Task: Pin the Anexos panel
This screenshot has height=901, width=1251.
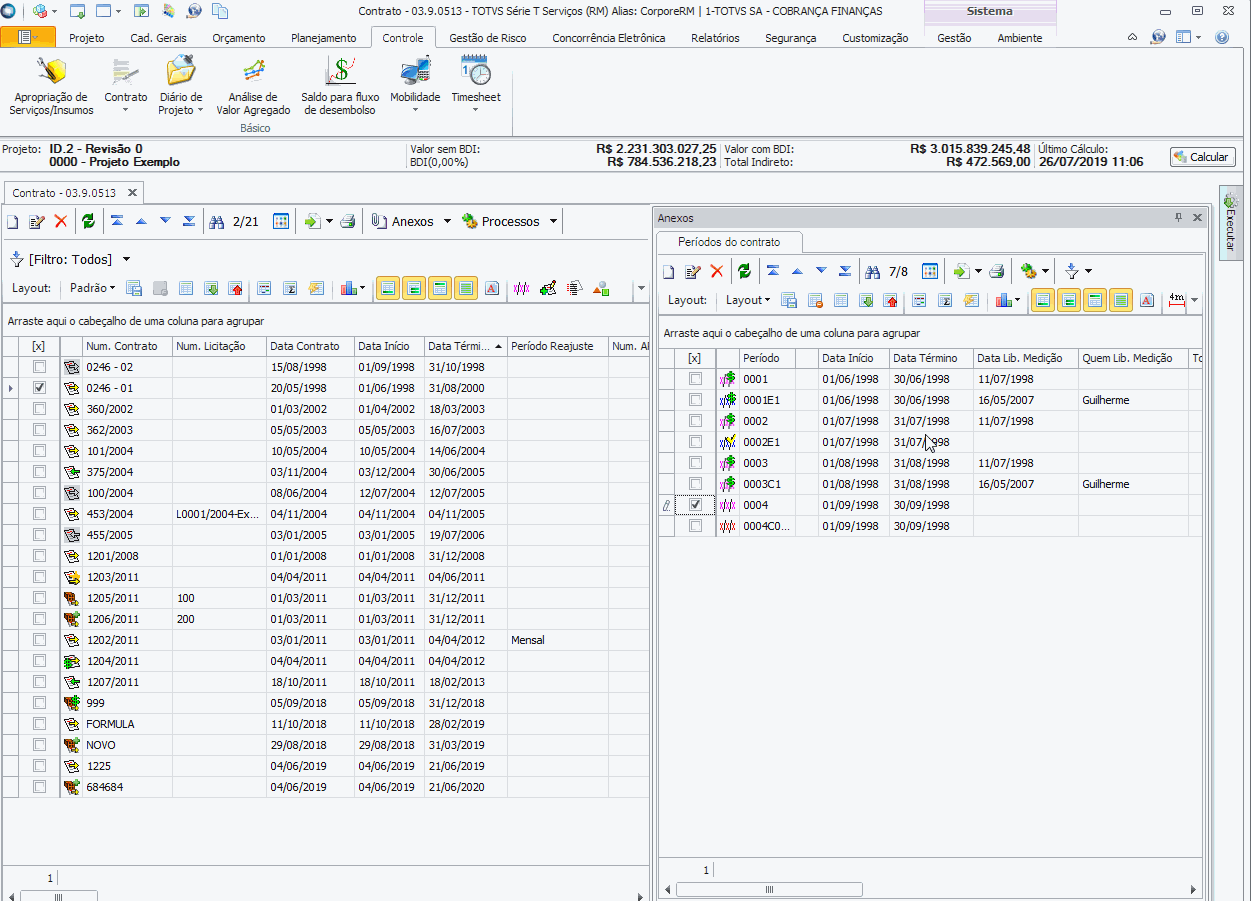Action: tap(1179, 217)
